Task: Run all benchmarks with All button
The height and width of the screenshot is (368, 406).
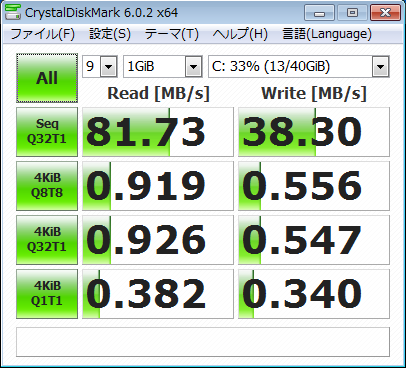Action: [x=47, y=78]
